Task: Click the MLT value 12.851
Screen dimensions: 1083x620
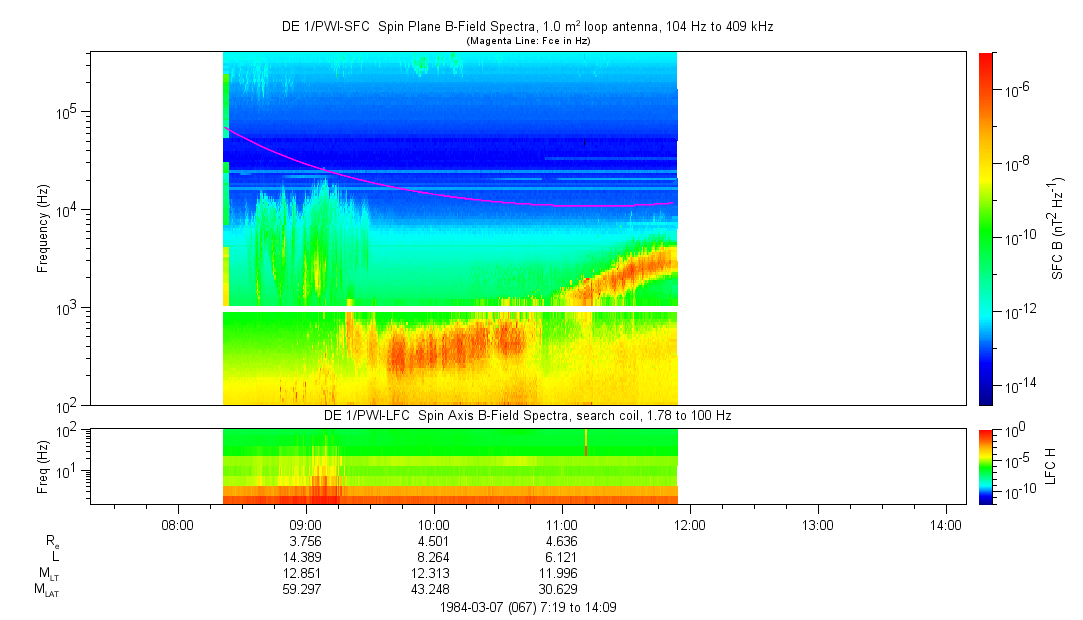Action: 305,573
